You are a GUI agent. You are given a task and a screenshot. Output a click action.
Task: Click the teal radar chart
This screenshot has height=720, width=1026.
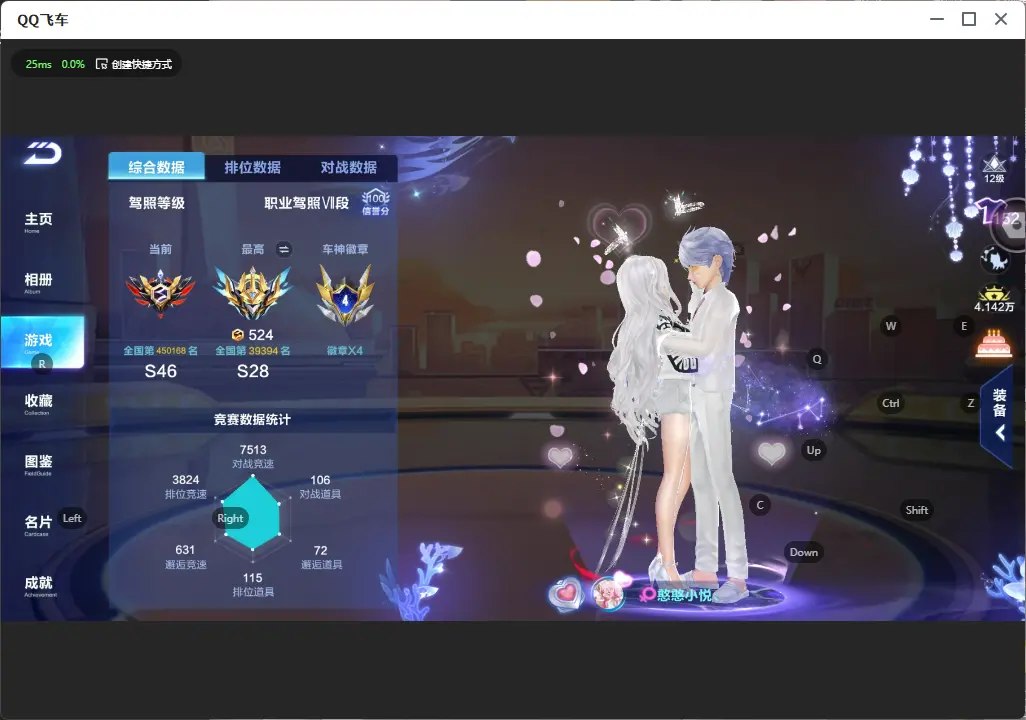point(253,513)
